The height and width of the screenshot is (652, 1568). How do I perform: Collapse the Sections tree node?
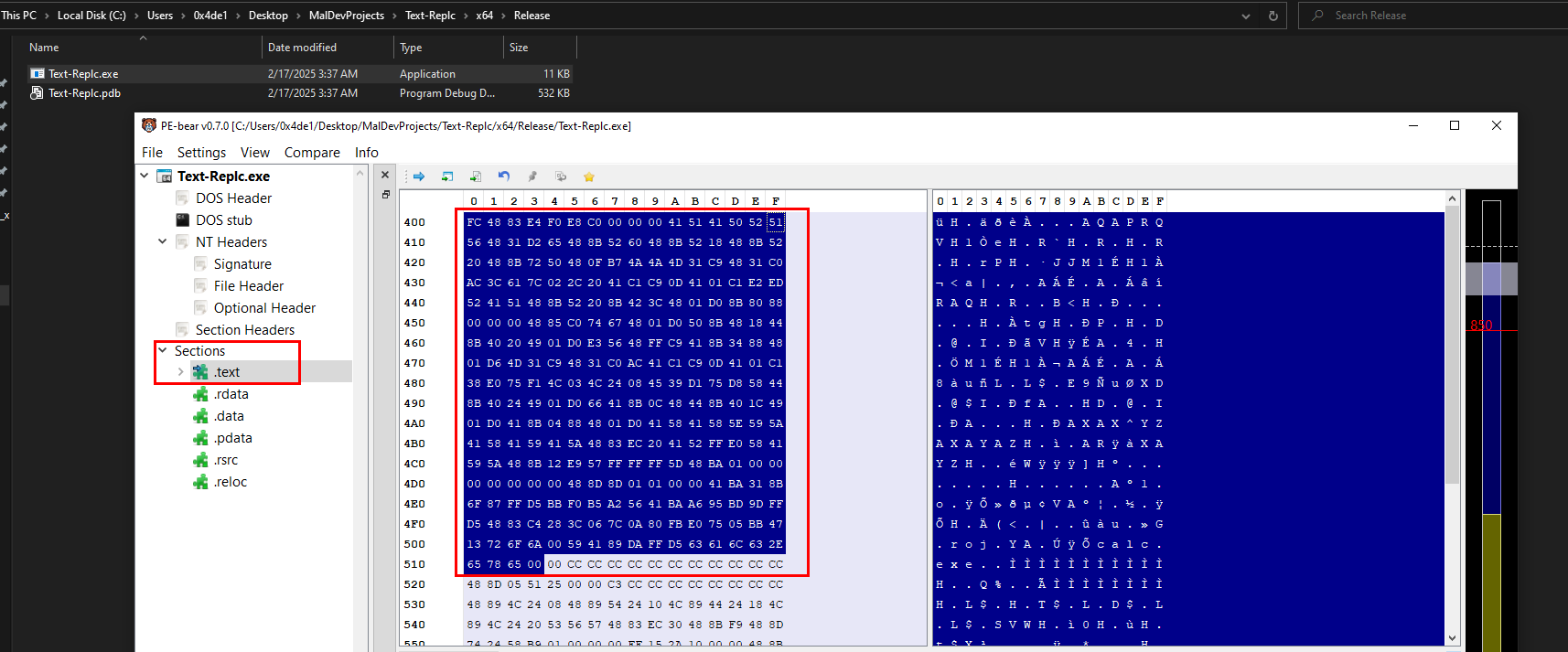(x=163, y=350)
